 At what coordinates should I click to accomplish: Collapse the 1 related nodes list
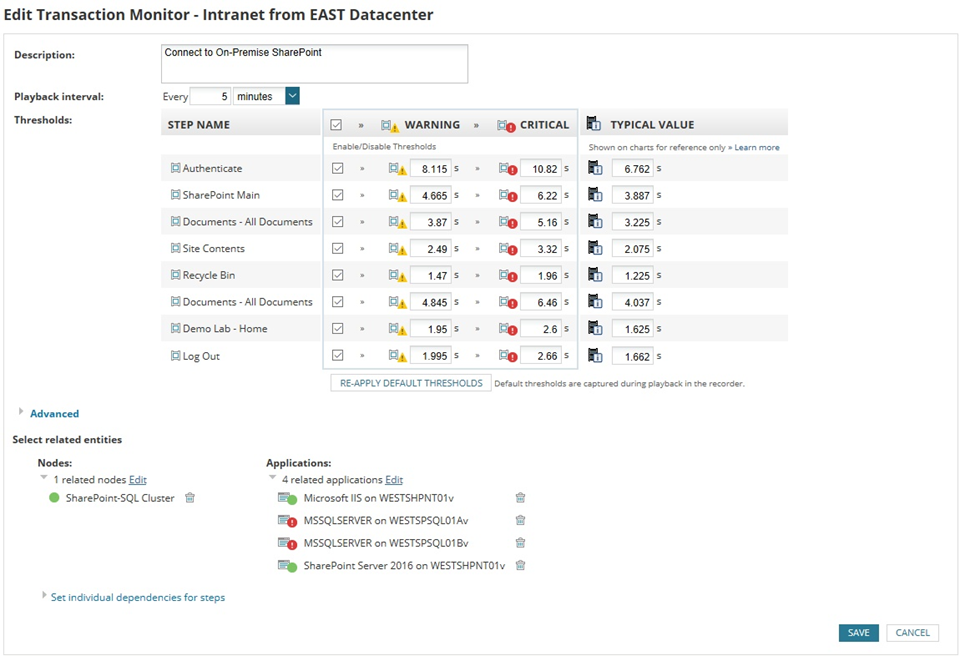point(43,477)
